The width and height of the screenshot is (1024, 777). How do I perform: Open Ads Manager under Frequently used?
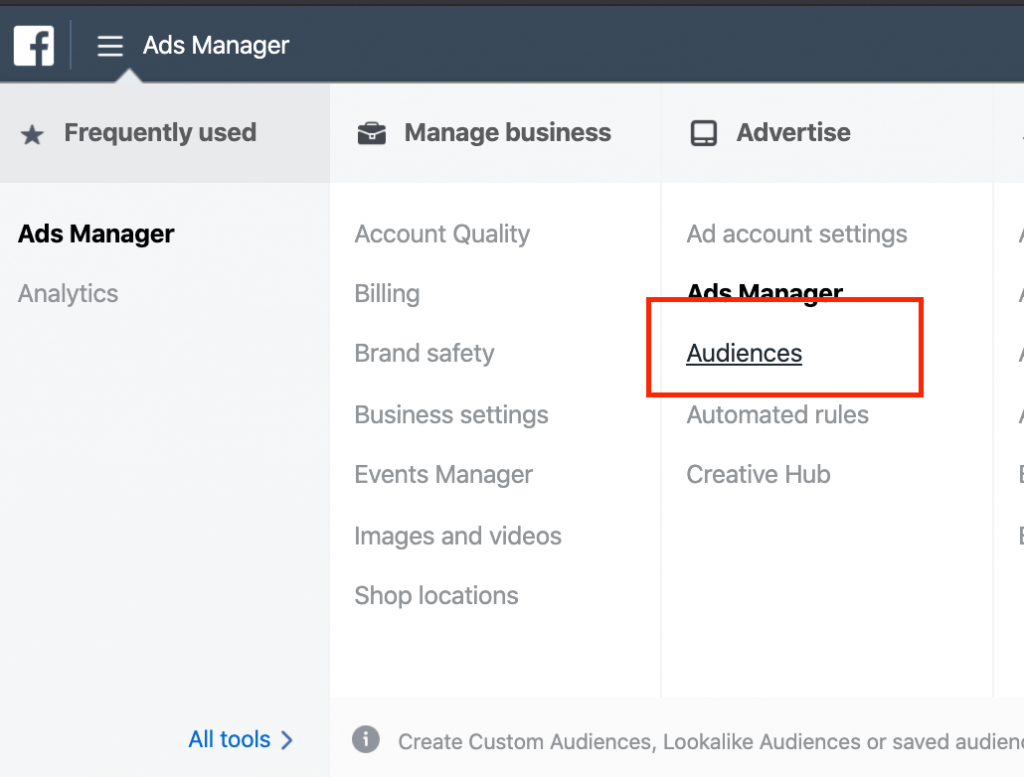(96, 234)
